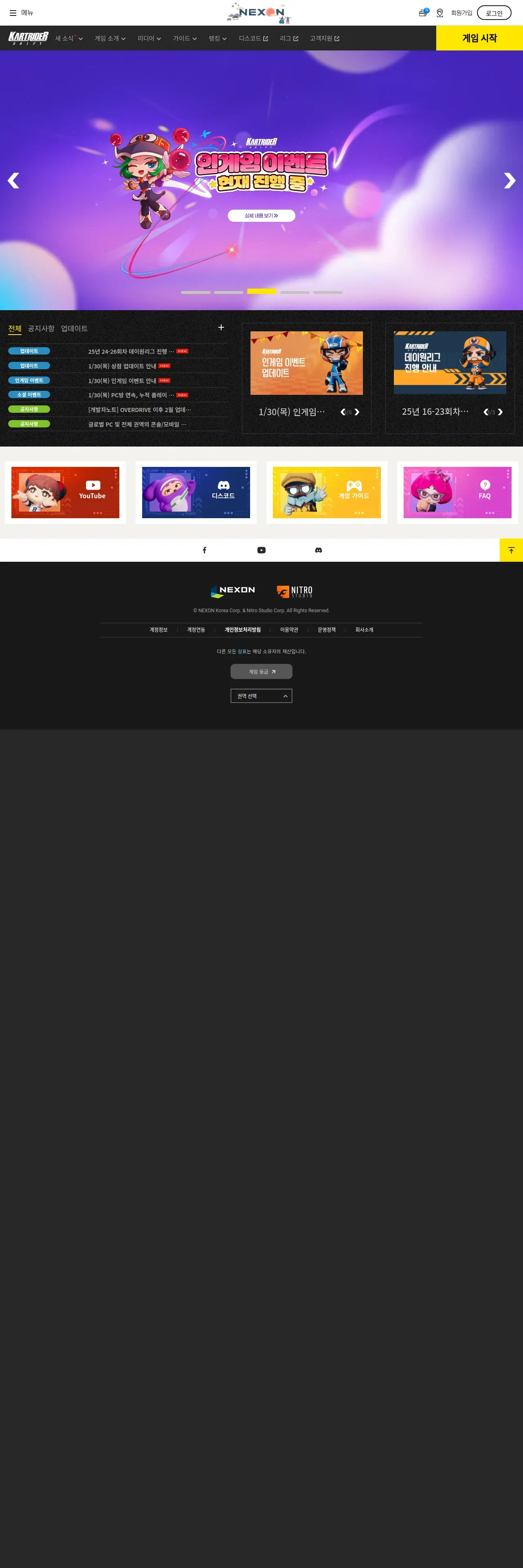Open the 게임 가이드 banner card
The width and height of the screenshot is (523, 1568).
tap(327, 493)
